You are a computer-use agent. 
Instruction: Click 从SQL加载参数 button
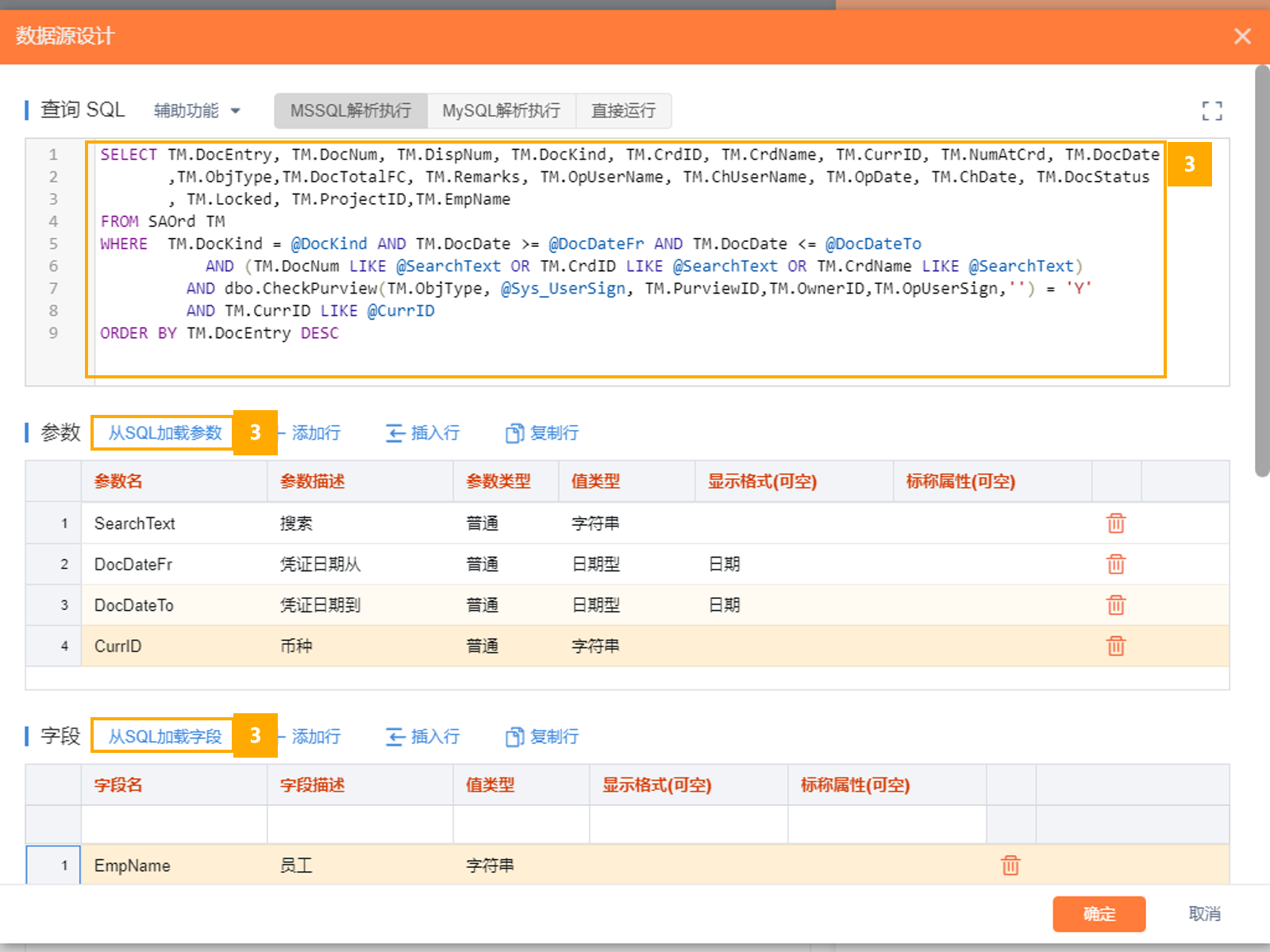tap(165, 433)
